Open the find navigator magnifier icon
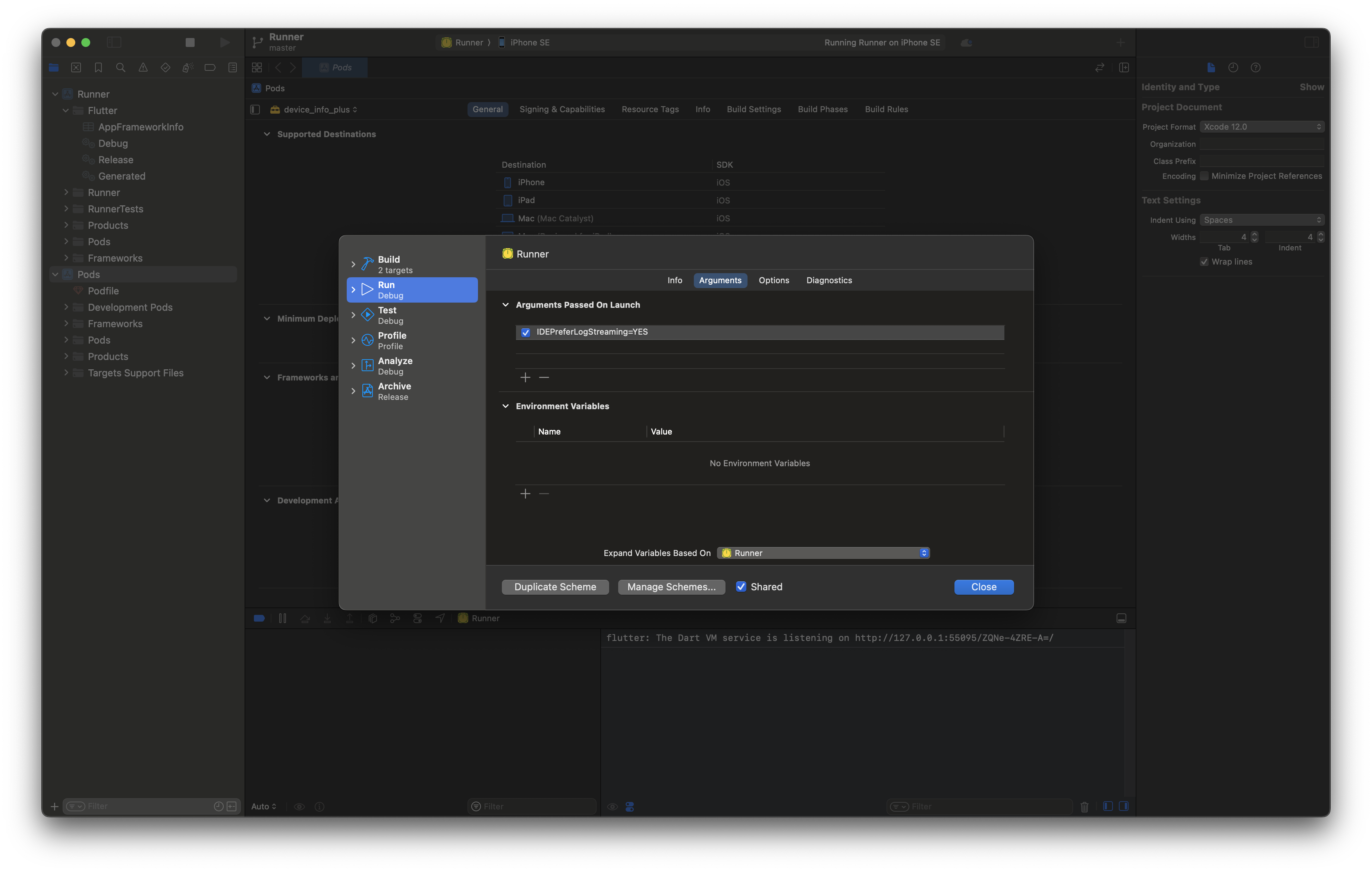This screenshot has height=872, width=1372. pos(120,67)
